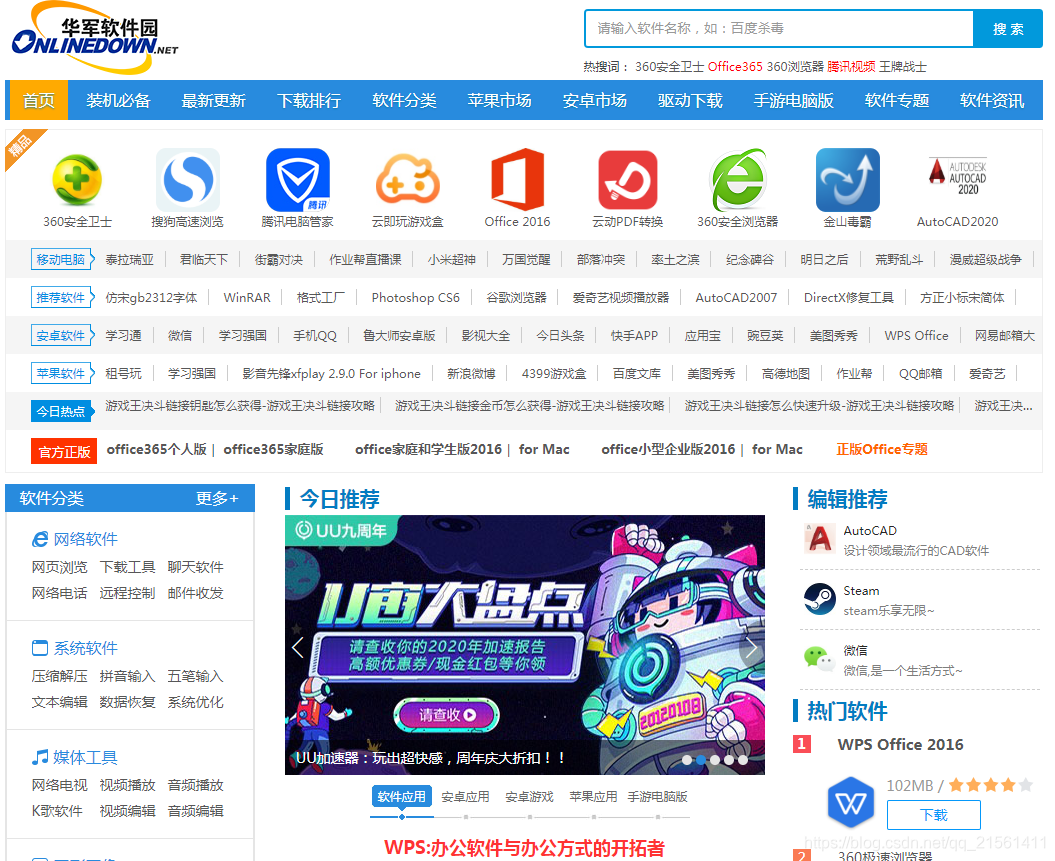
Task: Click the 请查收 button in the banner
Action: 447,714
